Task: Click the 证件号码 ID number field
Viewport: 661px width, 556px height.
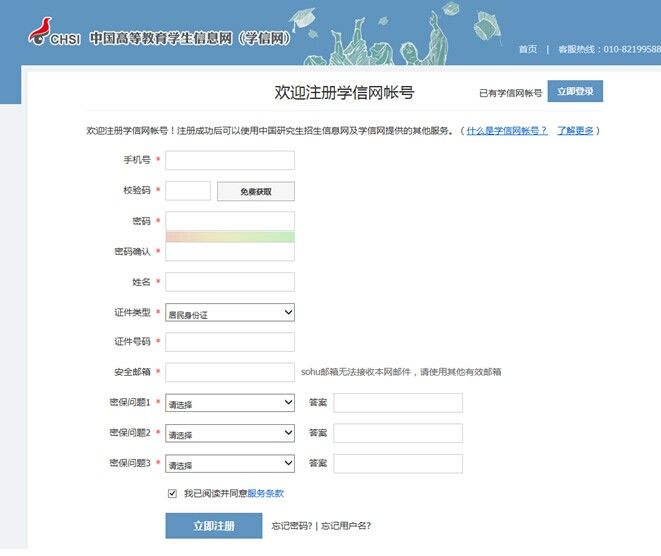Action: (230, 343)
